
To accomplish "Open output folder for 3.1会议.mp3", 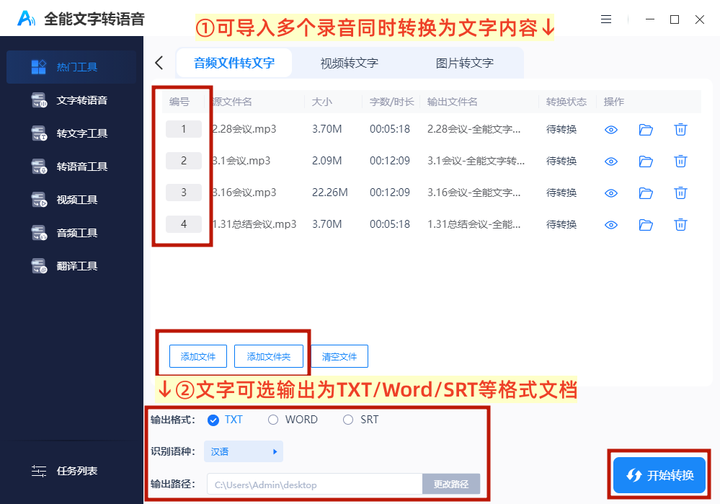I will click(x=646, y=162).
